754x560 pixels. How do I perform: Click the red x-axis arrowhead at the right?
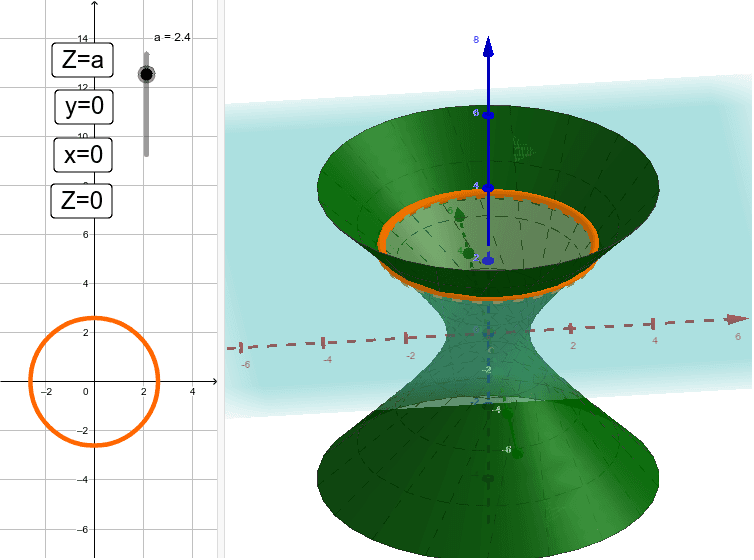[x=737, y=319]
